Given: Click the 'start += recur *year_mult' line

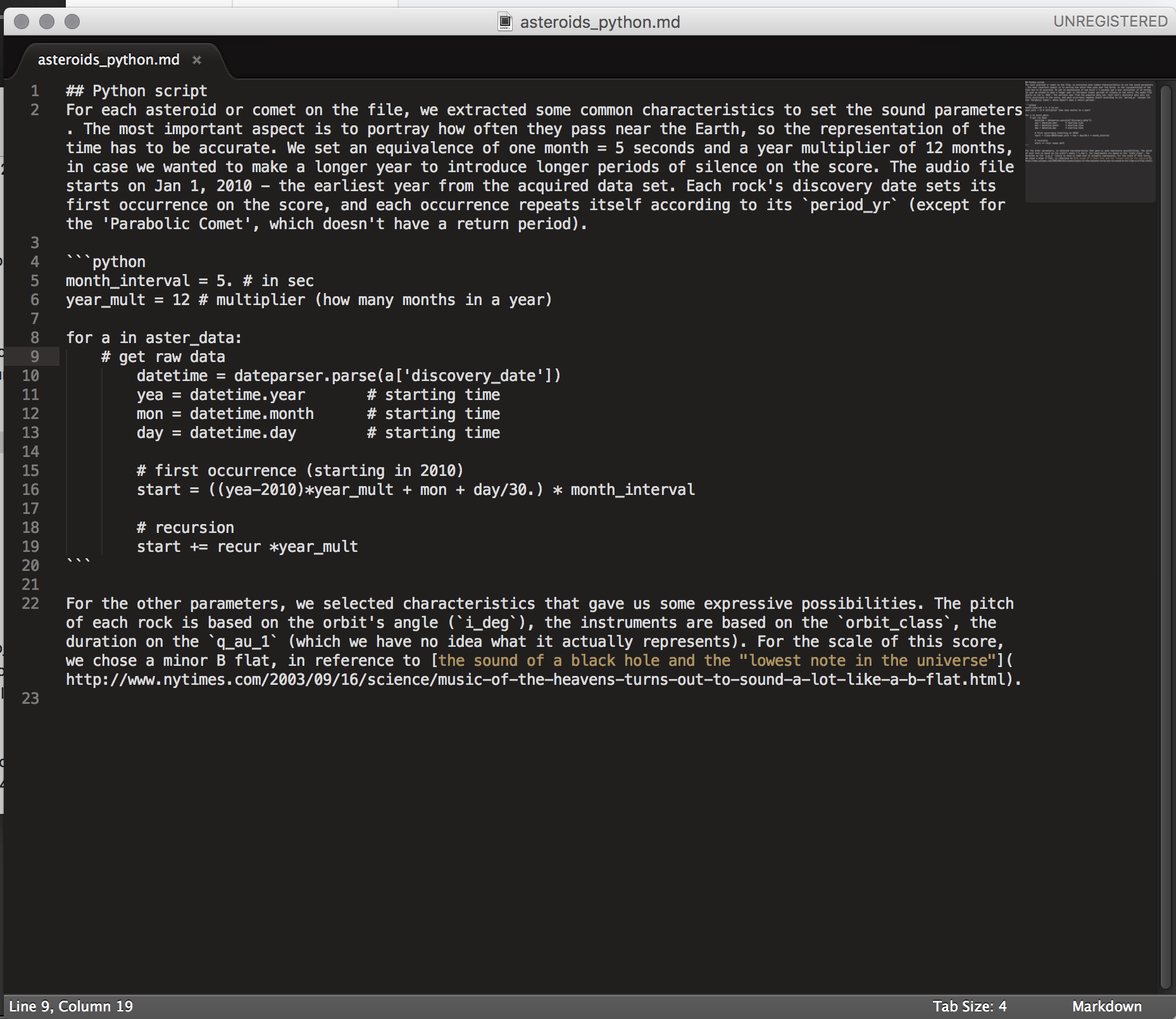Looking at the screenshot, I should pyautogui.click(x=247, y=547).
